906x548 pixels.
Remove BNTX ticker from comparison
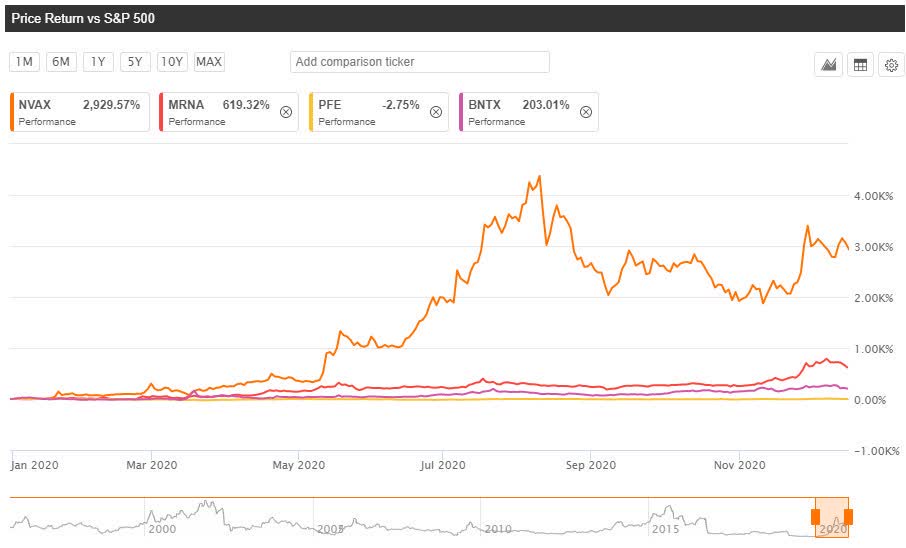(586, 112)
